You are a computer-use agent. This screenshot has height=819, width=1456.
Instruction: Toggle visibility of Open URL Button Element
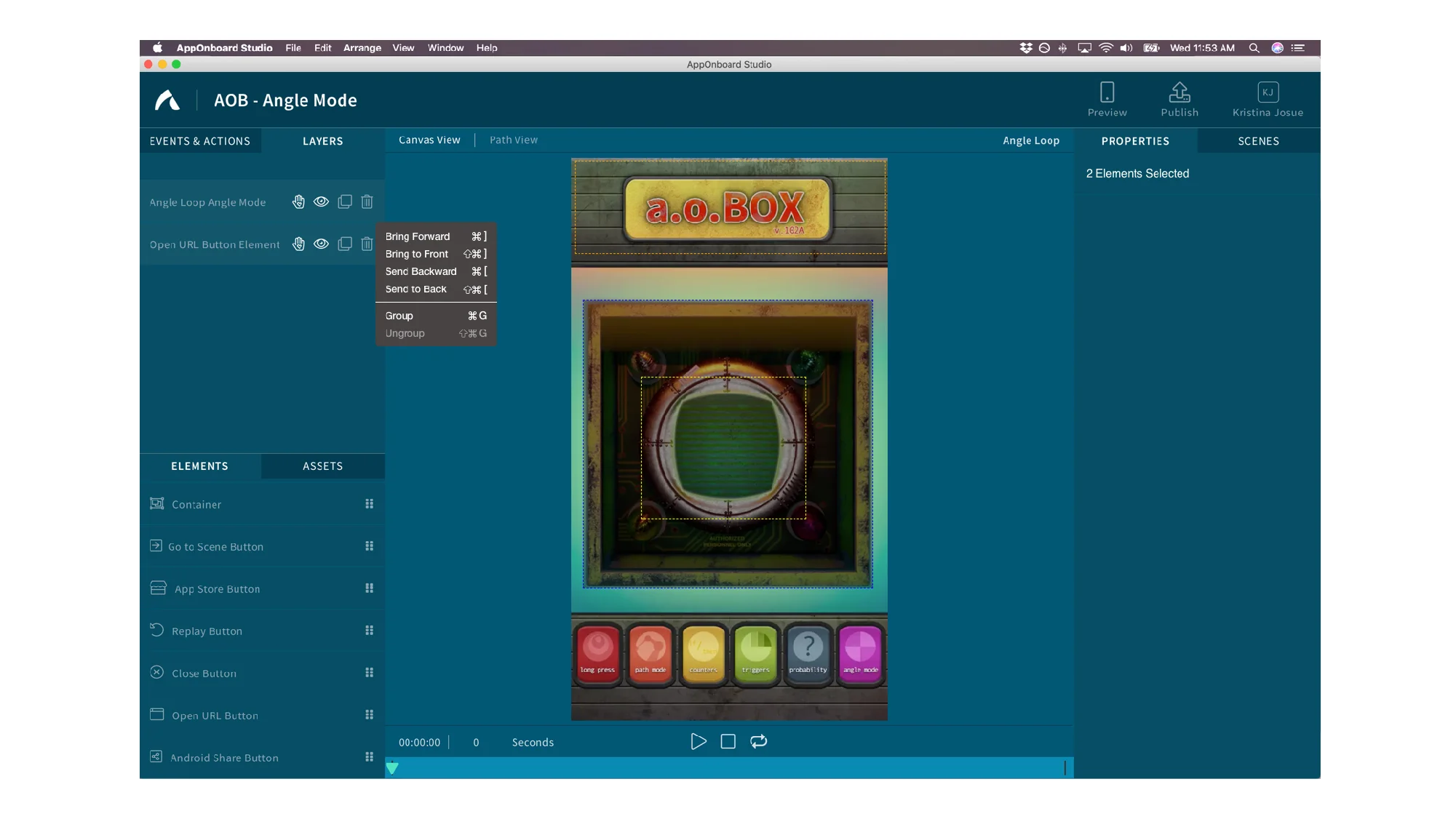pyautogui.click(x=321, y=244)
